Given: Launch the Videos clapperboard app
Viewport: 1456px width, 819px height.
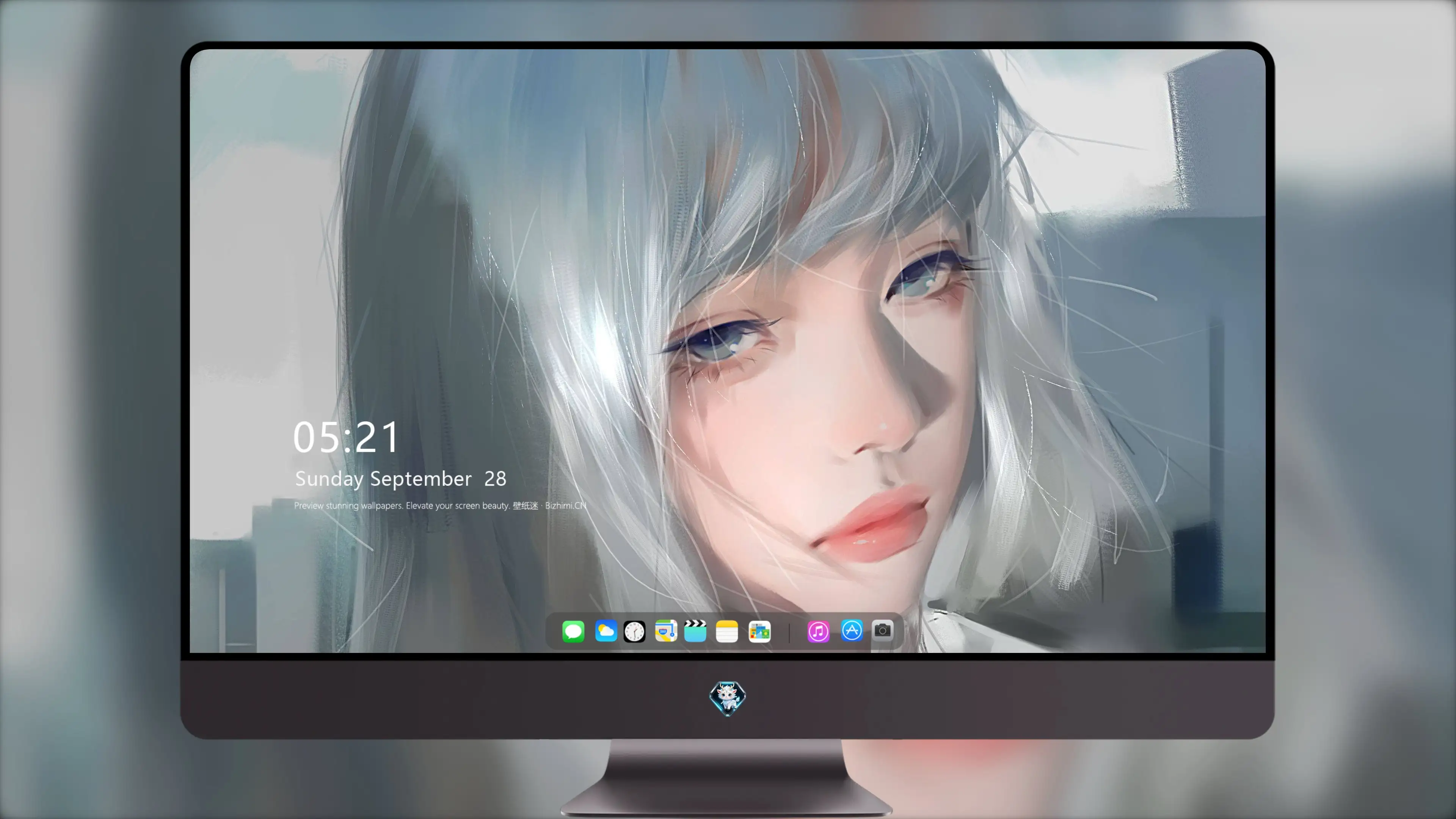Looking at the screenshot, I should (695, 631).
